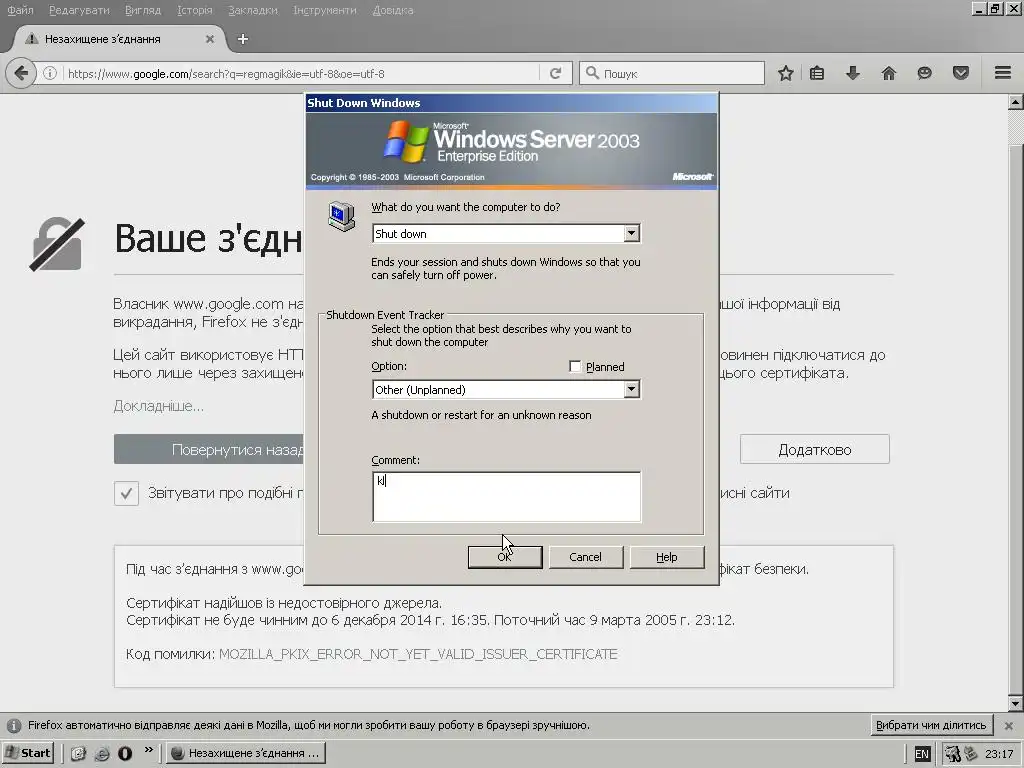Bookmark this page with the star icon
1024x768 pixels.
786,73
